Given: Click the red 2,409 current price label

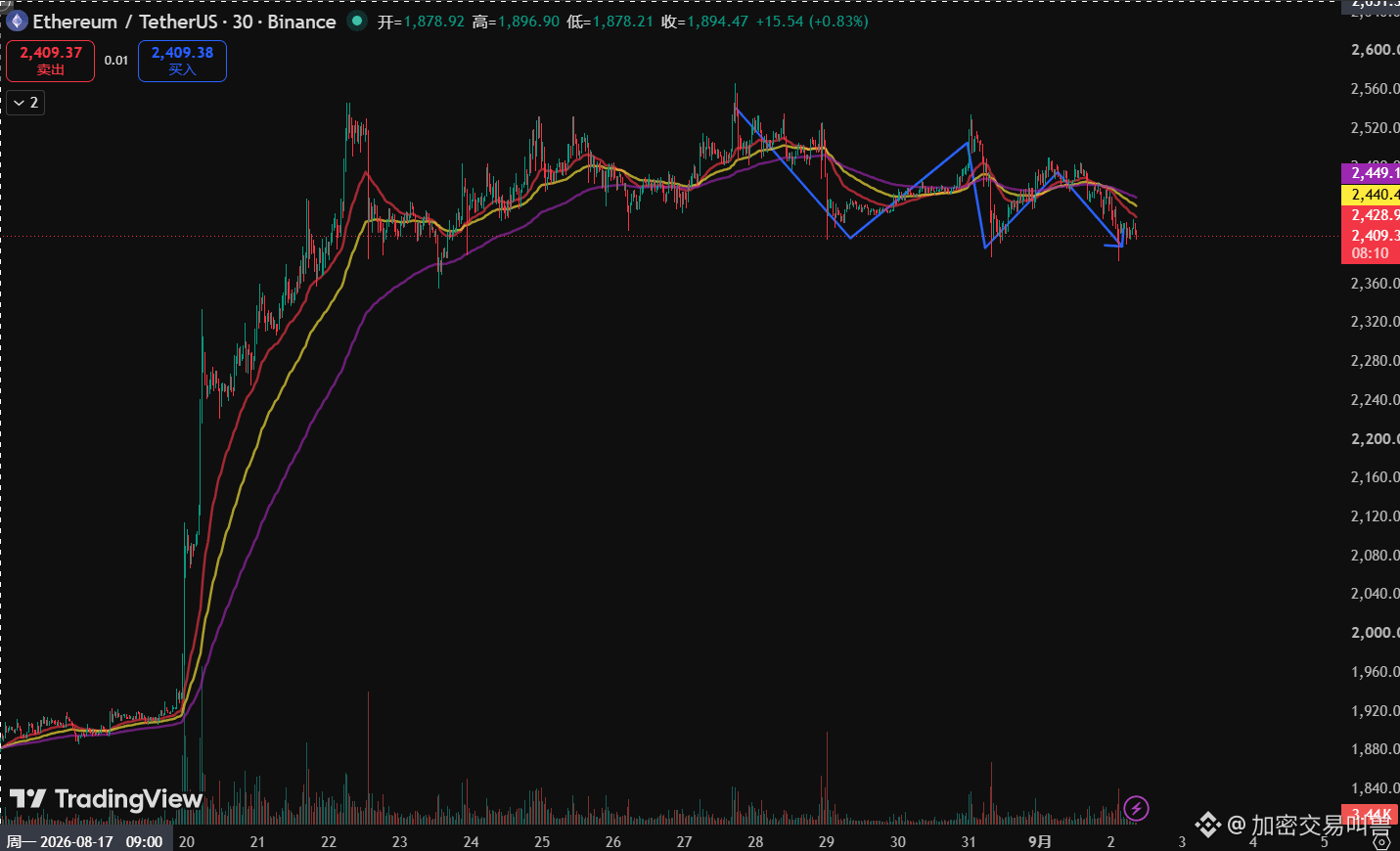Looking at the screenshot, I should (x=1371, y=235).
